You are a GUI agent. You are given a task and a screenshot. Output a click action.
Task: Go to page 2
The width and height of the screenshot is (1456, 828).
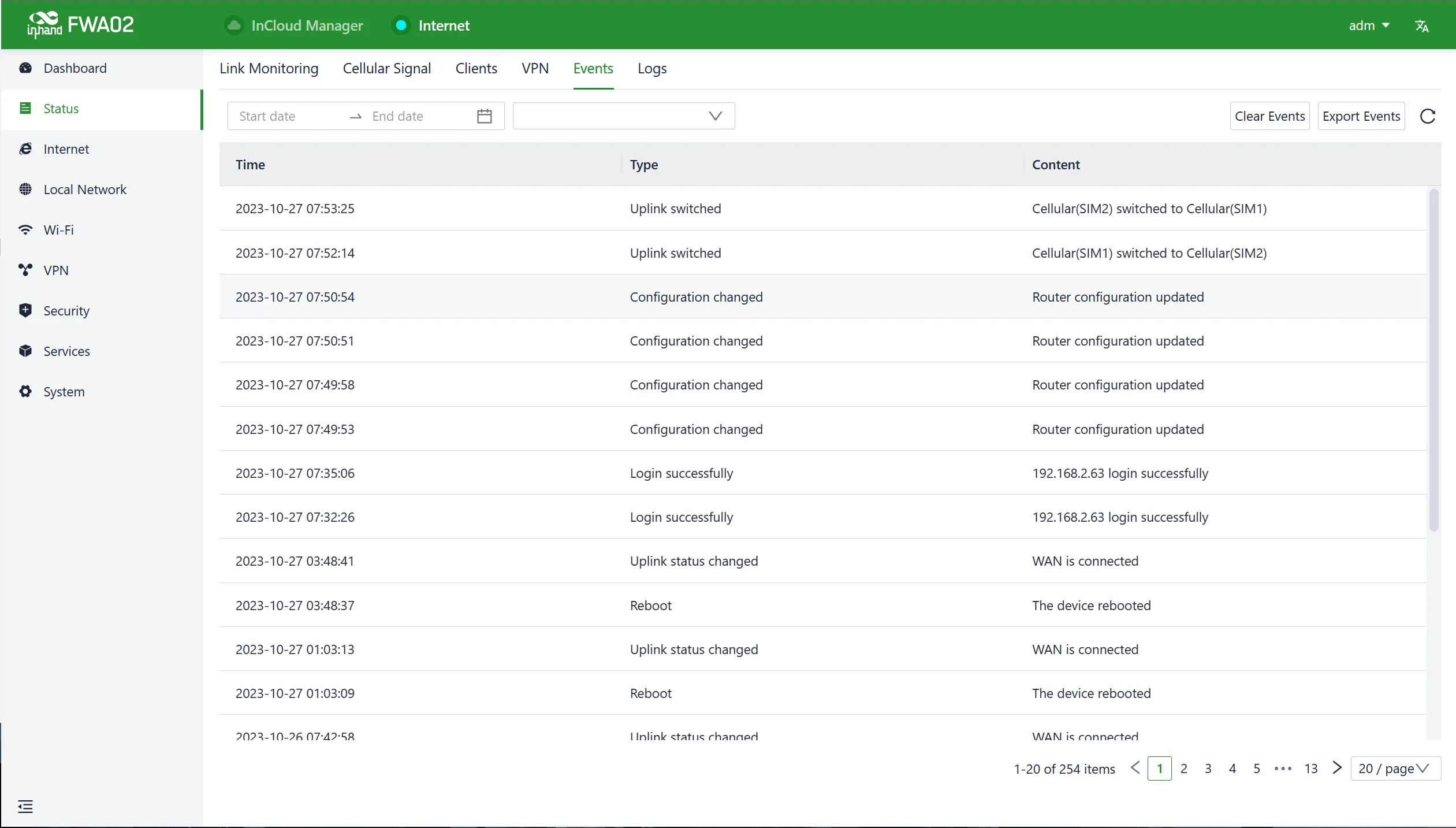pyautogui.click(x=1184, y=768)
